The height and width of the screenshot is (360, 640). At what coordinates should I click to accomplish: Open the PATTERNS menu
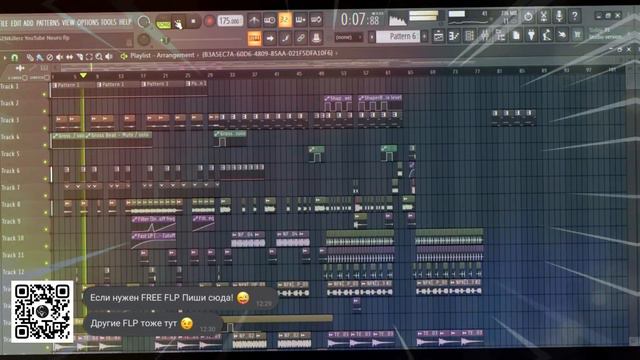[48, 23]
